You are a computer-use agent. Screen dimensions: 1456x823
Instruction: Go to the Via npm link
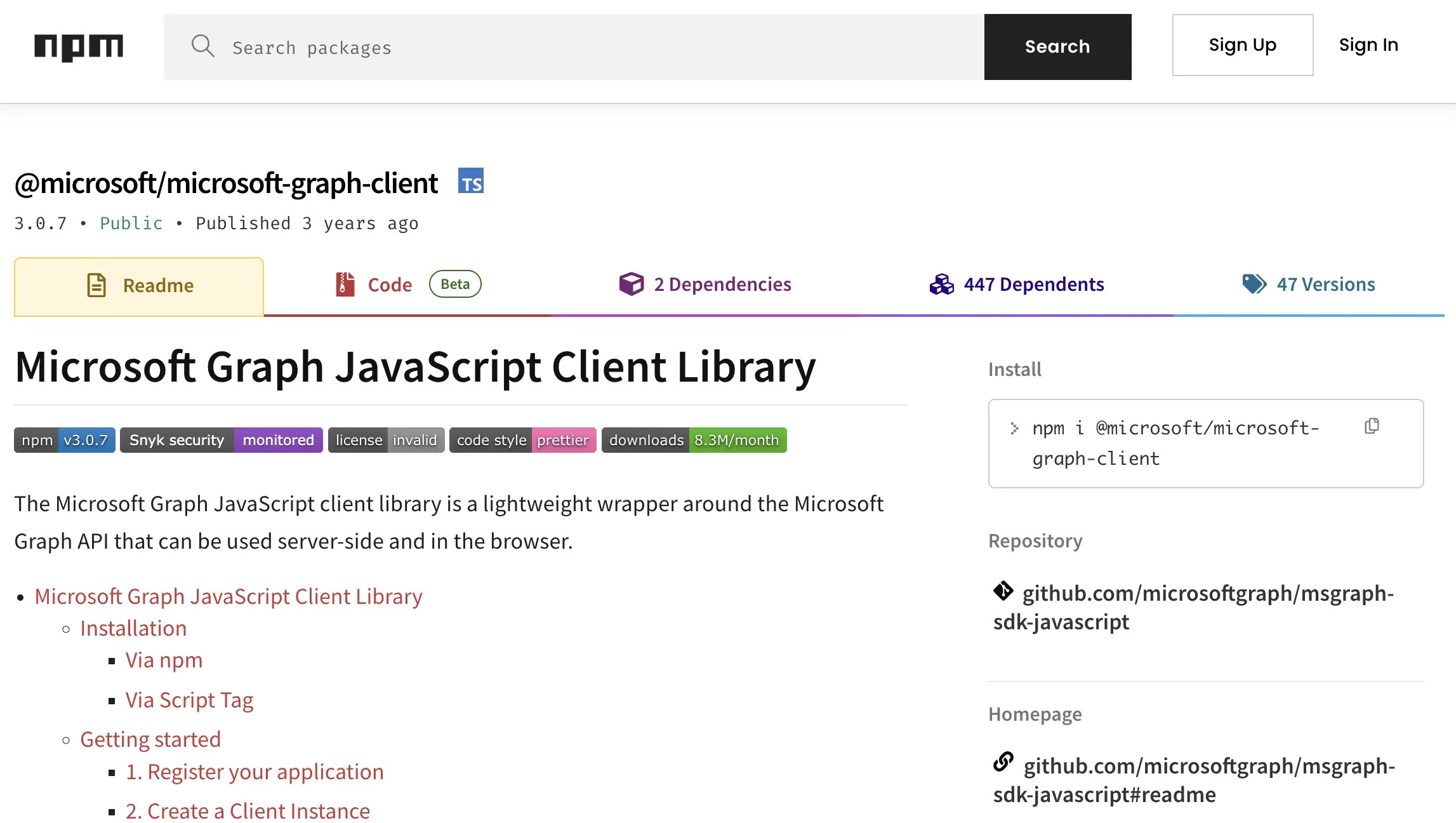click(164, 660)
